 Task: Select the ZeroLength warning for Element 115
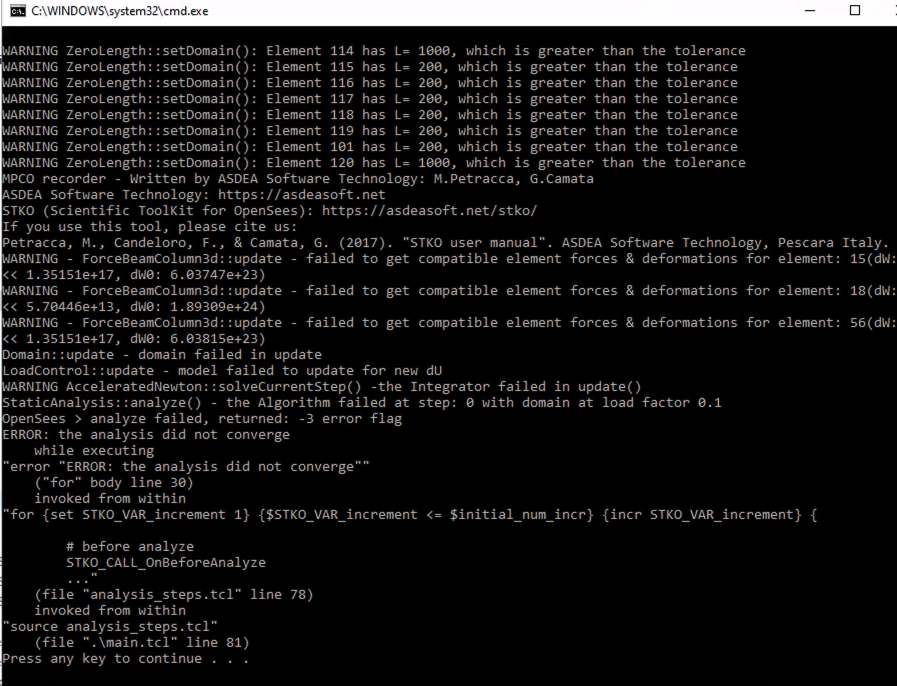370,67
